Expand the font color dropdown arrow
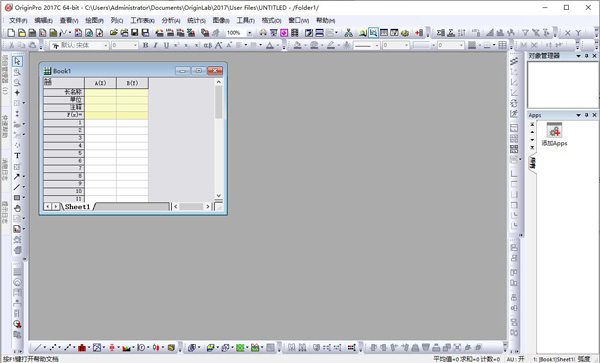The width and height of the screenshot is (600, 363). 278,46
